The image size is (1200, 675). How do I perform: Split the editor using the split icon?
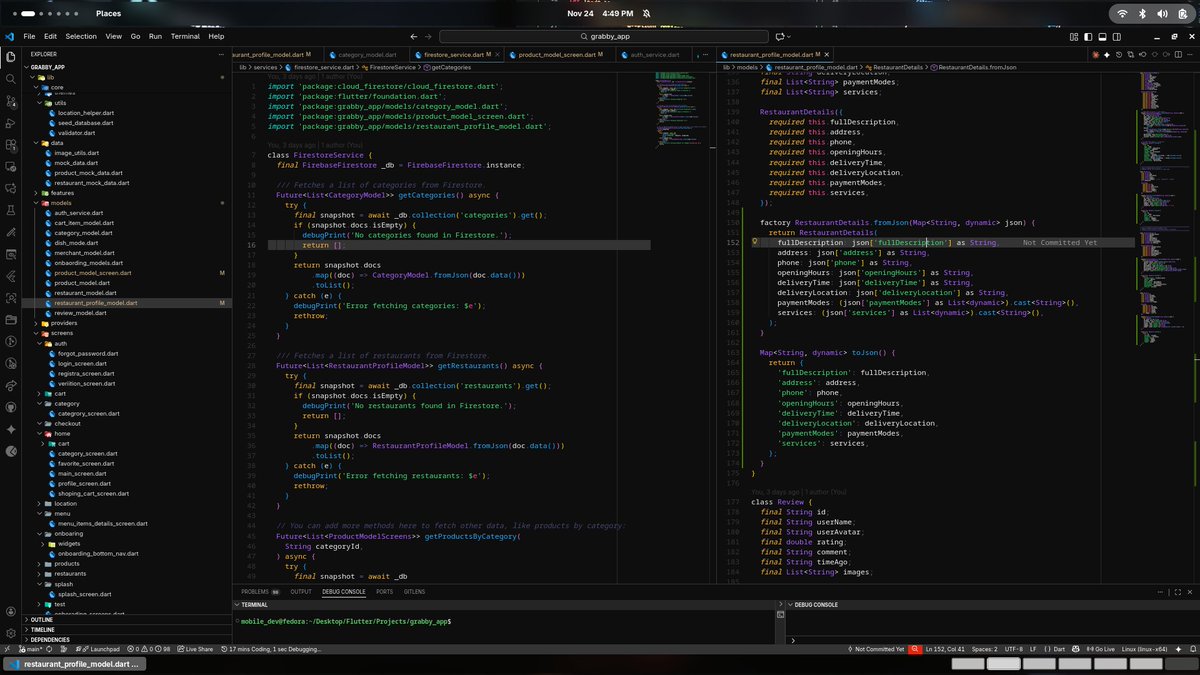point(1178,55)
